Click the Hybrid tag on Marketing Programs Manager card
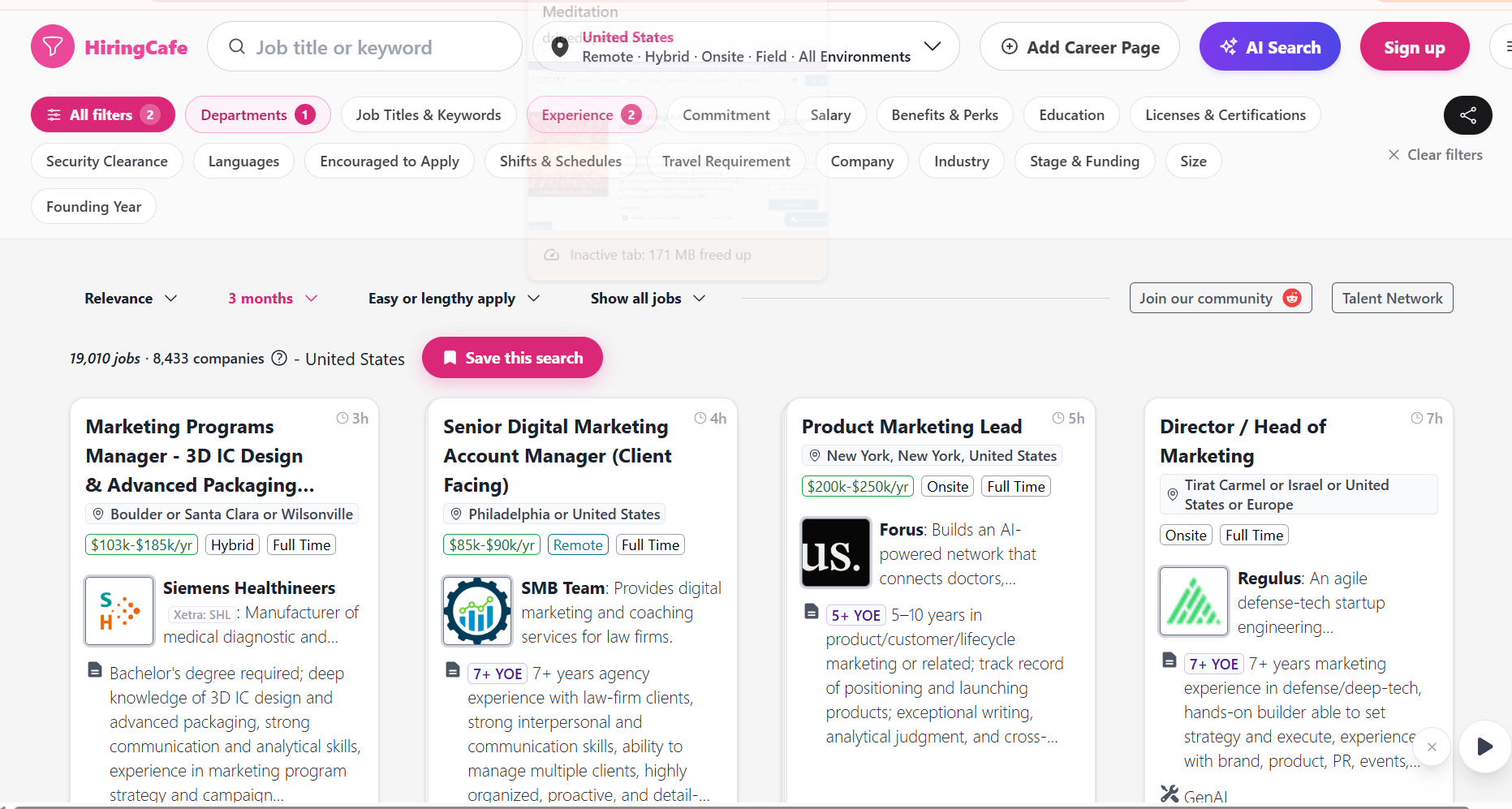The width and height of the screenshot is (1512, 809). [x=232, y=545]
